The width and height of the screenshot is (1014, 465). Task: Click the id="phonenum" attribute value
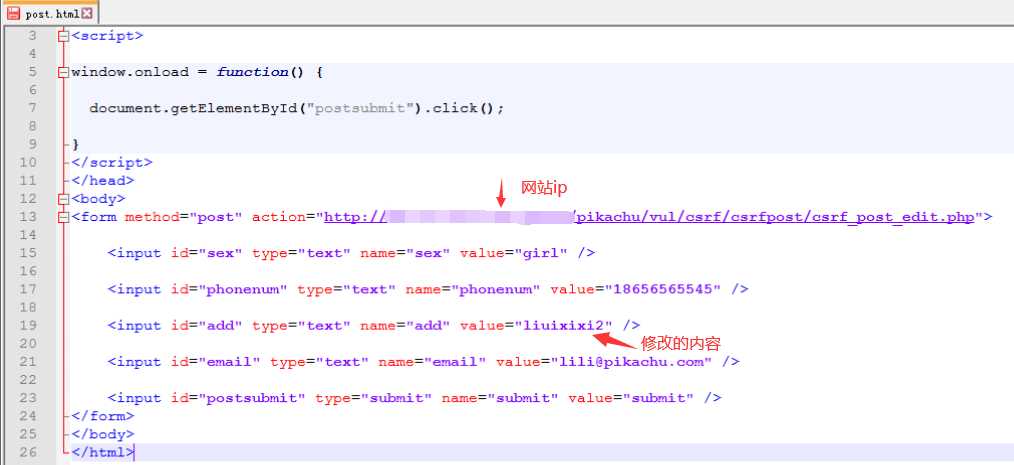coord(243,289)
